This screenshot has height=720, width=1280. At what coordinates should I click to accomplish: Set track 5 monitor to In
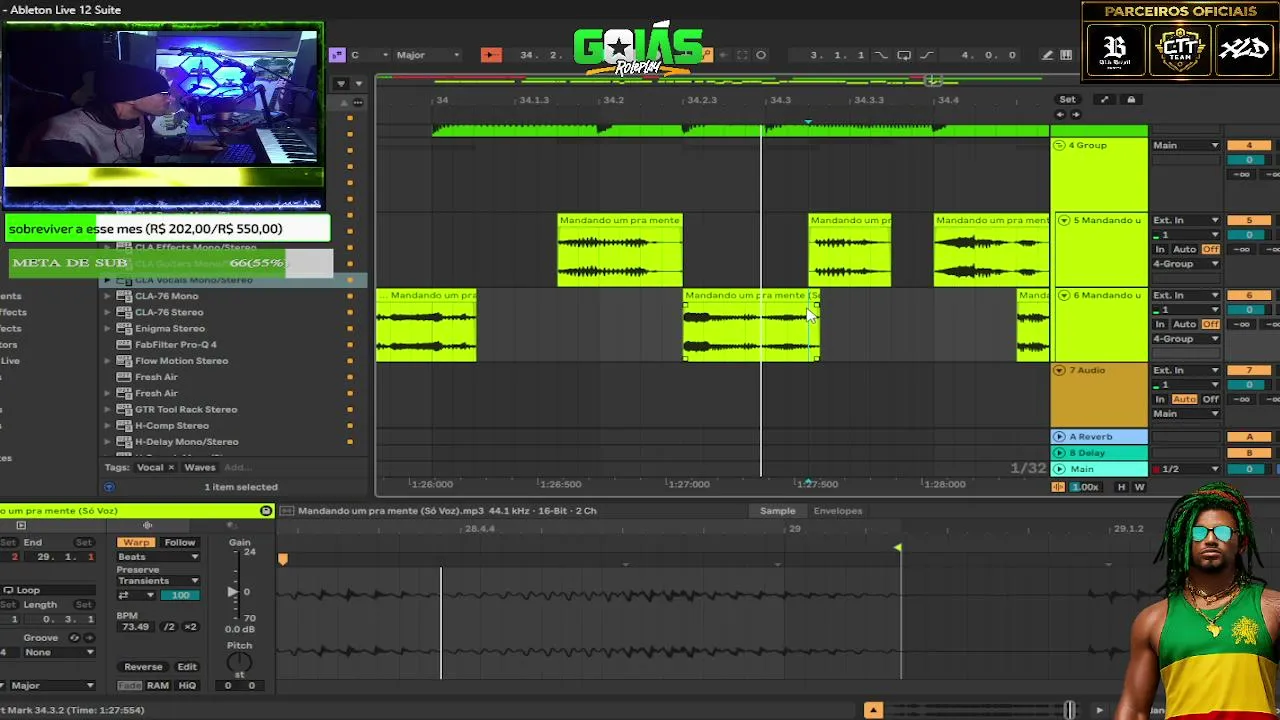(x=1160, y=249)
